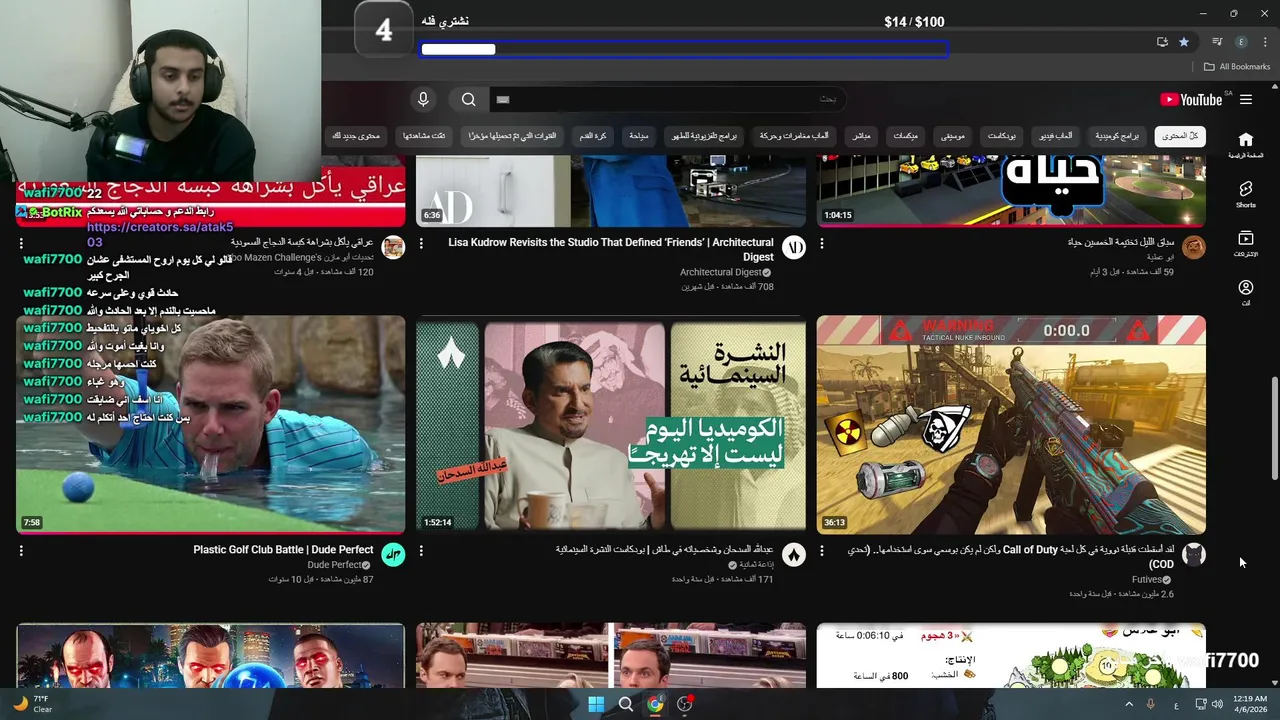Click the OBS Studio taskbar icon
This screenshot has width=1280, height=720.
pyautogui.click(x=685, y=704)
